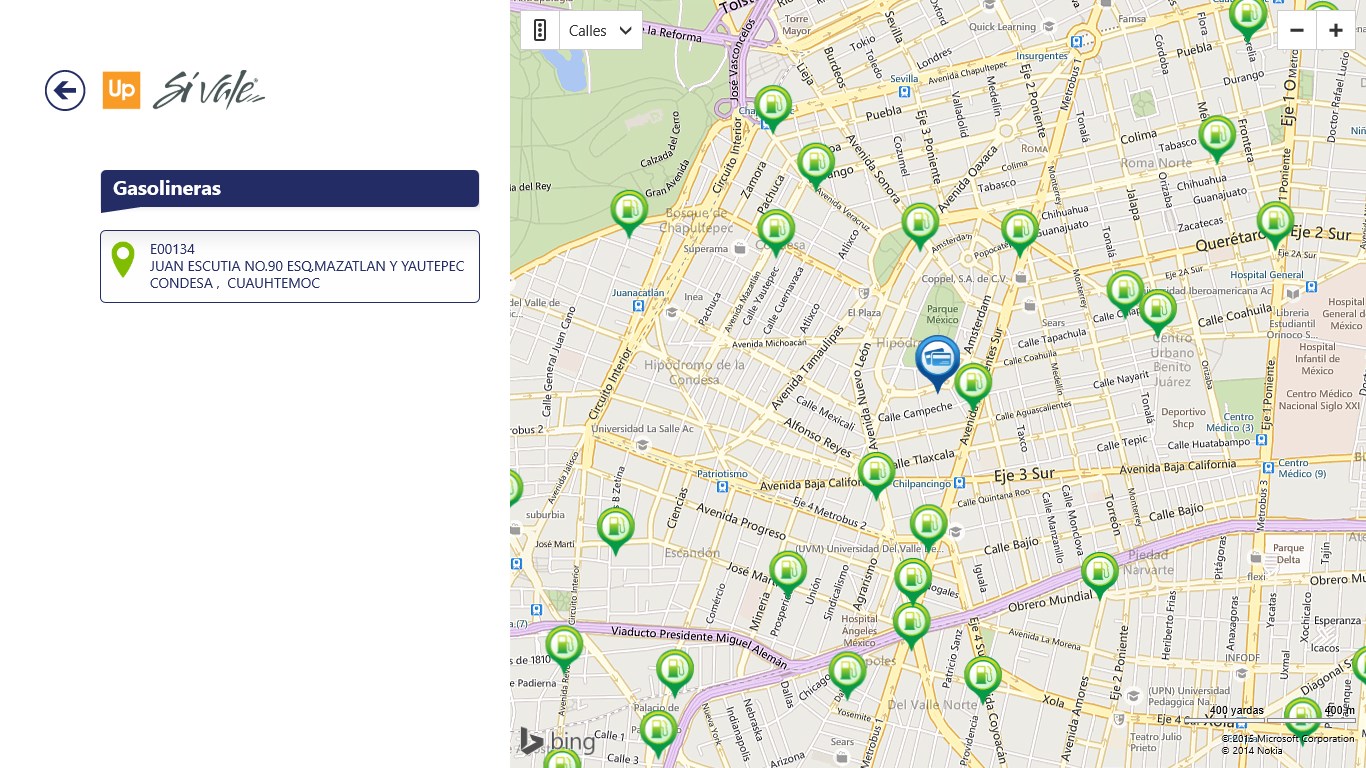Zoom in with the plus button

1335,30
